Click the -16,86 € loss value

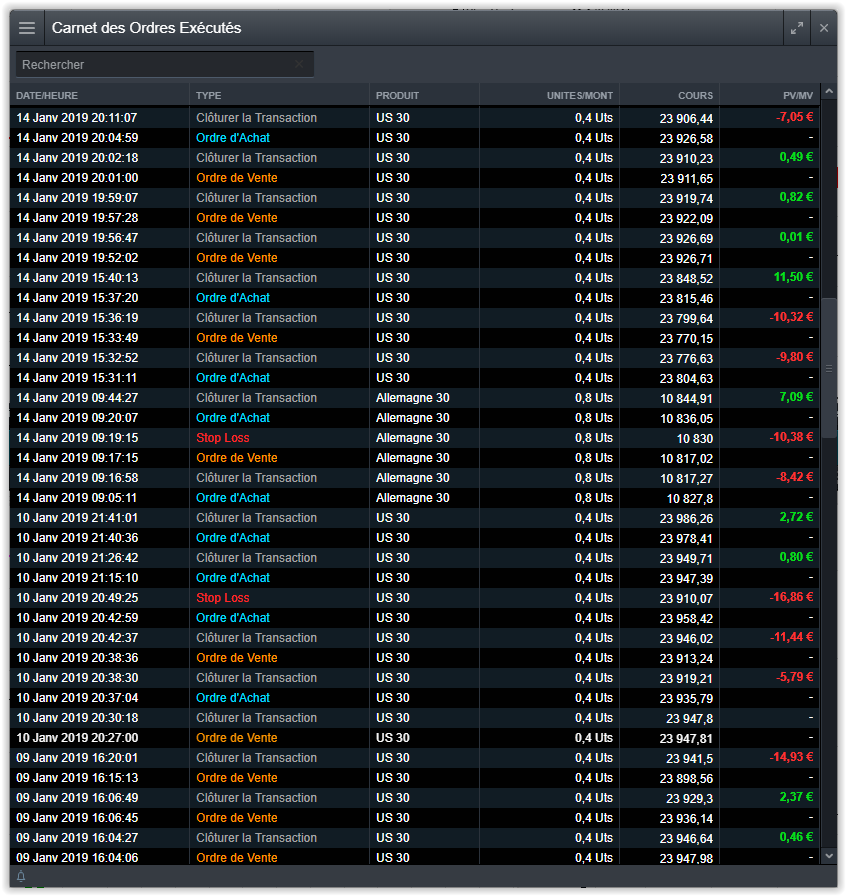pyautogui.click(x=792, y=597)
